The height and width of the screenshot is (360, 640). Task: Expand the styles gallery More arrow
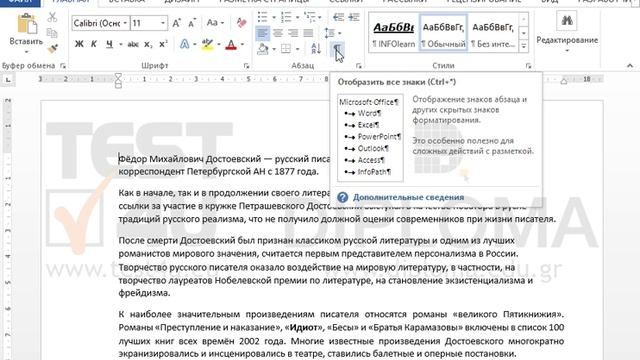click(x=524, y=46)
